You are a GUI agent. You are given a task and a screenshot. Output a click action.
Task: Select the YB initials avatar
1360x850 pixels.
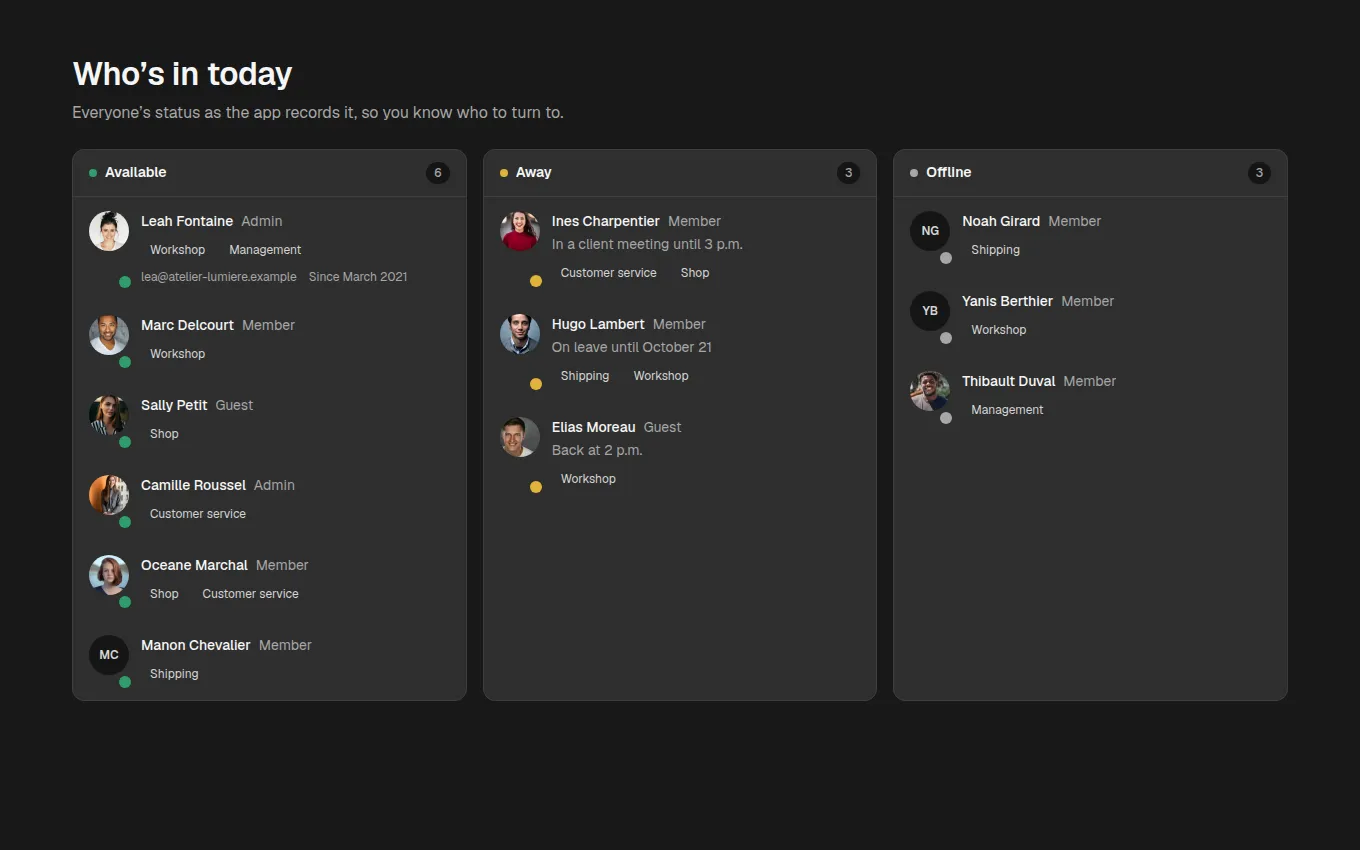pyautogui.click(x=930, y=311)
